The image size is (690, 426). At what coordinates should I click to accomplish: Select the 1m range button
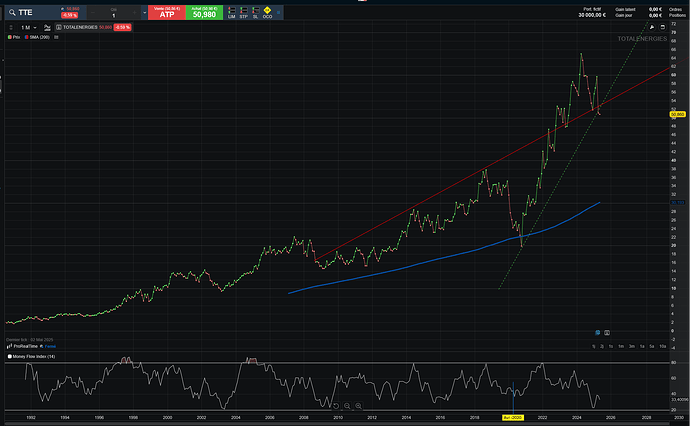tap(621, 346)
